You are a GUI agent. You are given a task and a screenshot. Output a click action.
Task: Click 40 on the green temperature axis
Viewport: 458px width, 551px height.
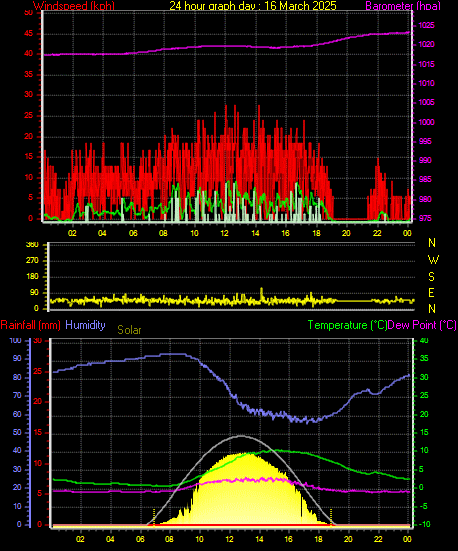(x=424, y=341)
